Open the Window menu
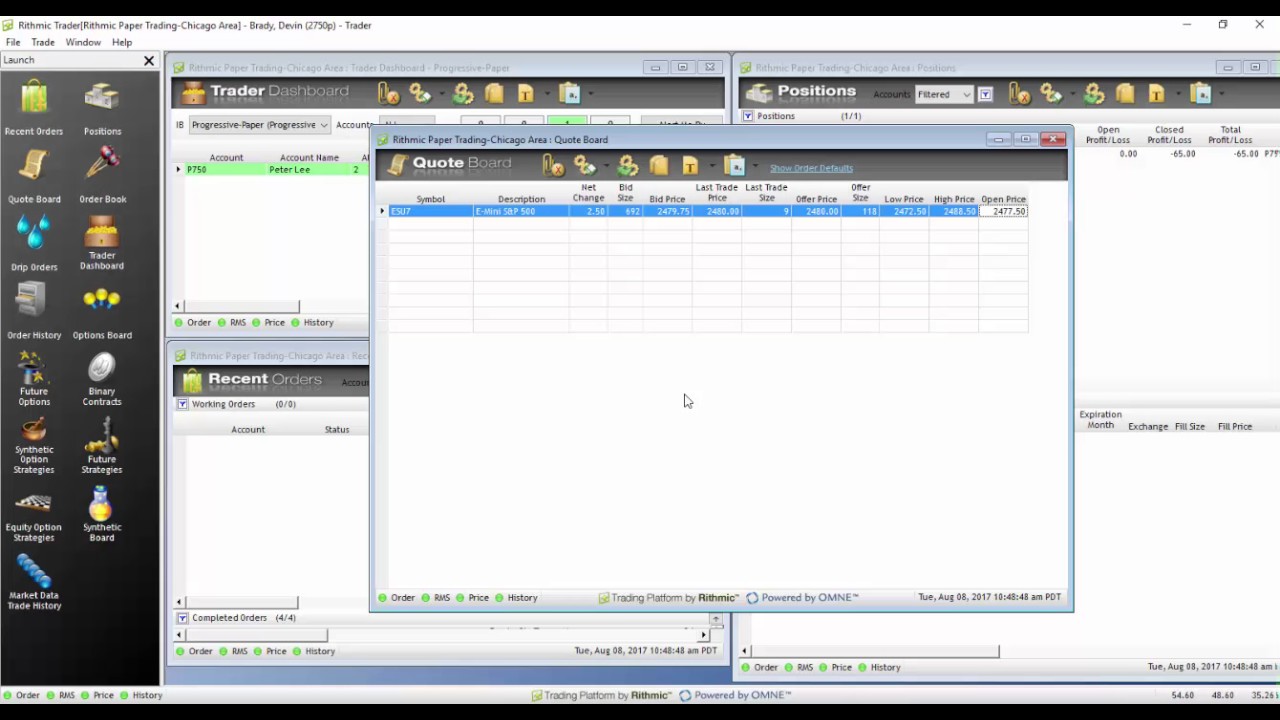 tap(83, 42)
